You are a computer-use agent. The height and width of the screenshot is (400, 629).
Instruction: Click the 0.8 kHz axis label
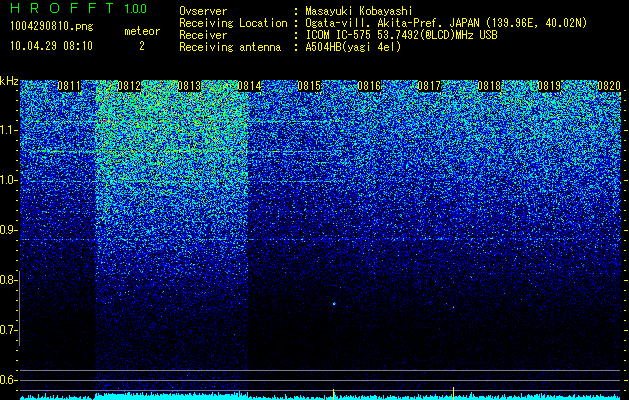tap(9, 280)
